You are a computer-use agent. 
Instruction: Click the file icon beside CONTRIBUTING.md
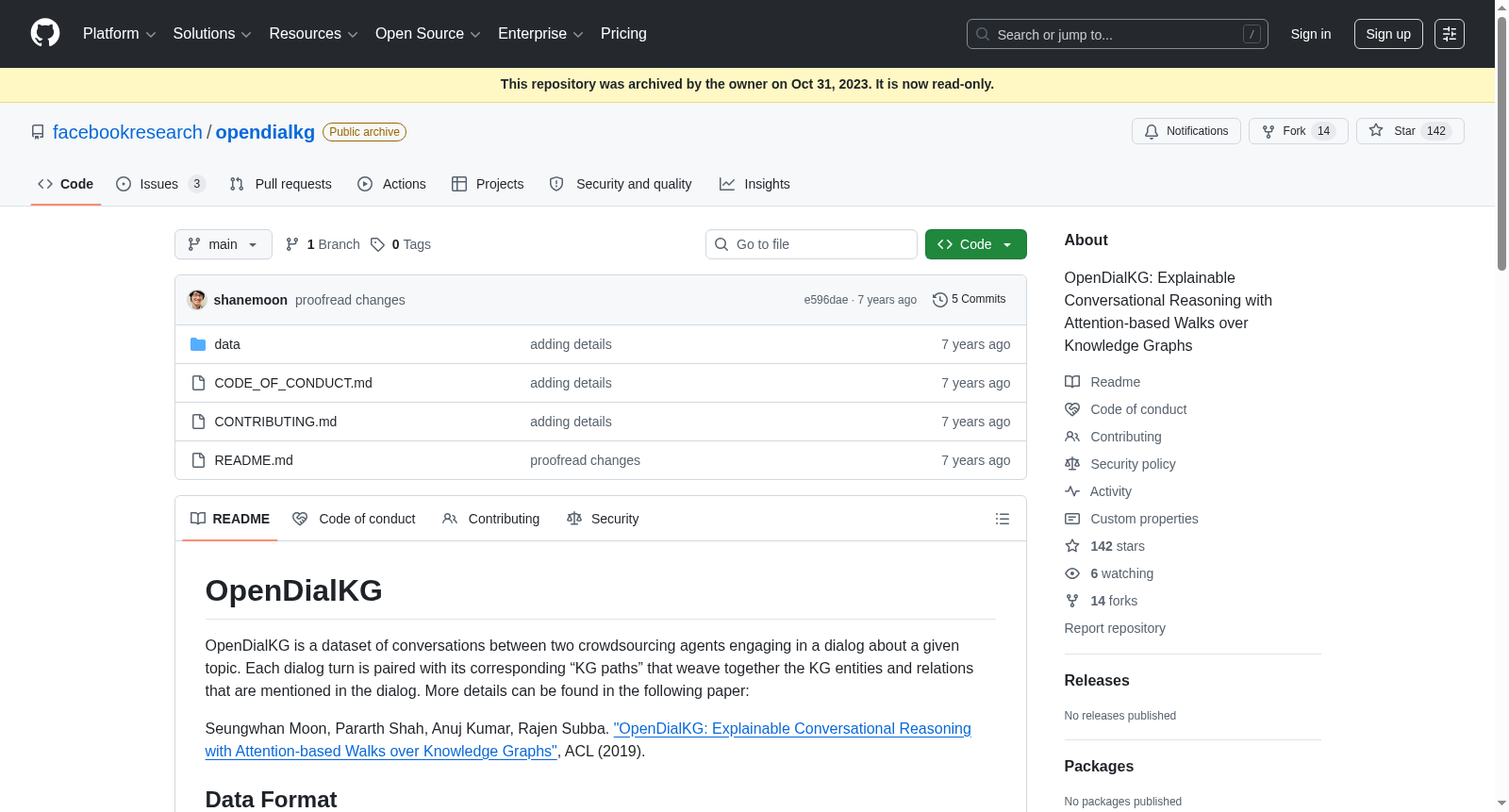coord(198,422)
